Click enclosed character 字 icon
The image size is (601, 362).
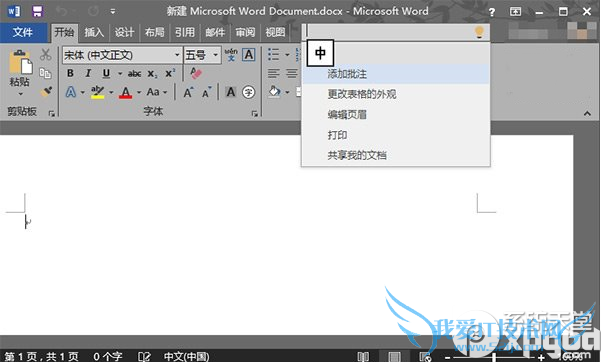pyautogui.click(x=248, y=92)
